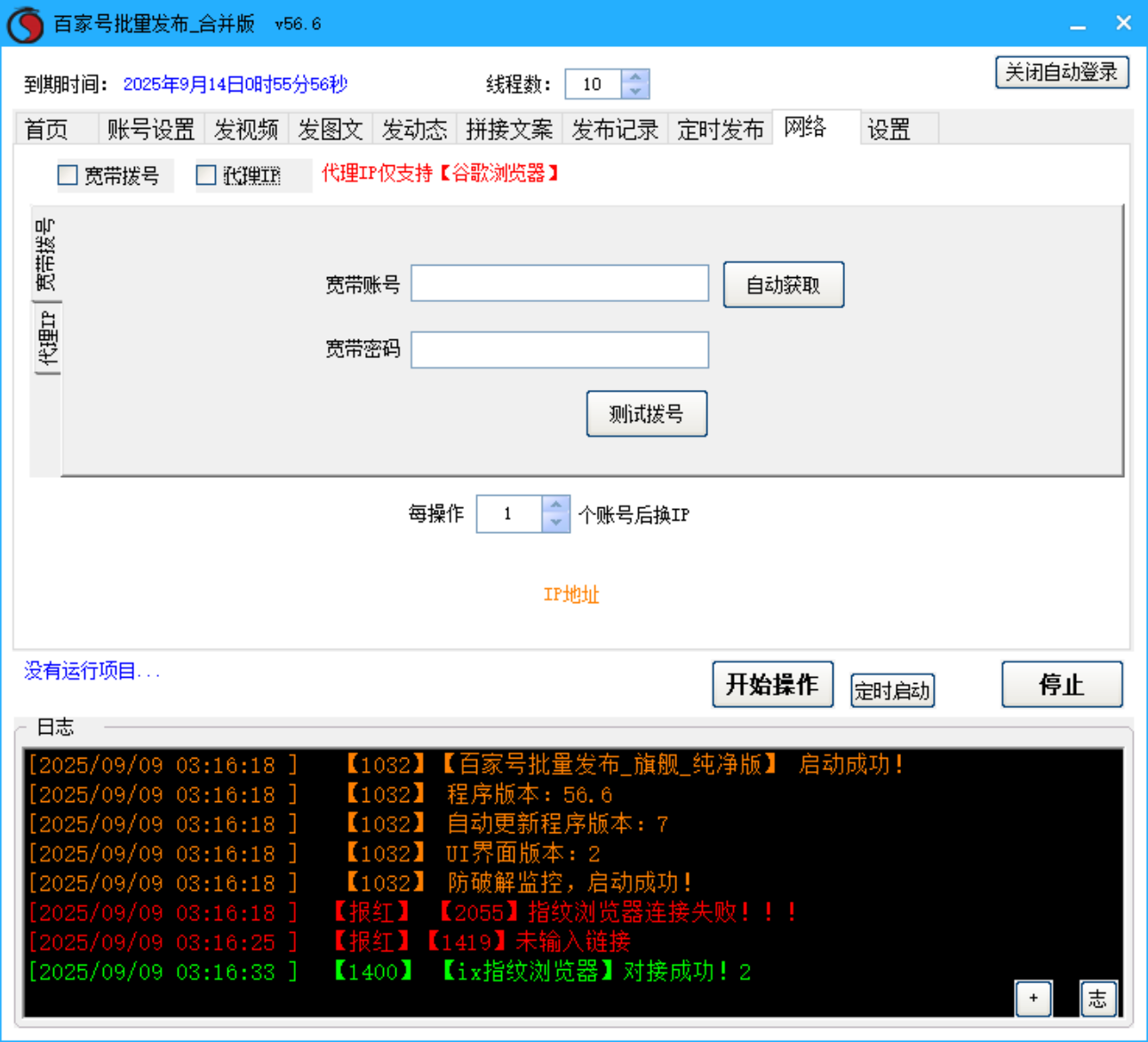Click the "志" log icon at bottom right
Screen dimensions: 1148x1042
click(1098, 998)
